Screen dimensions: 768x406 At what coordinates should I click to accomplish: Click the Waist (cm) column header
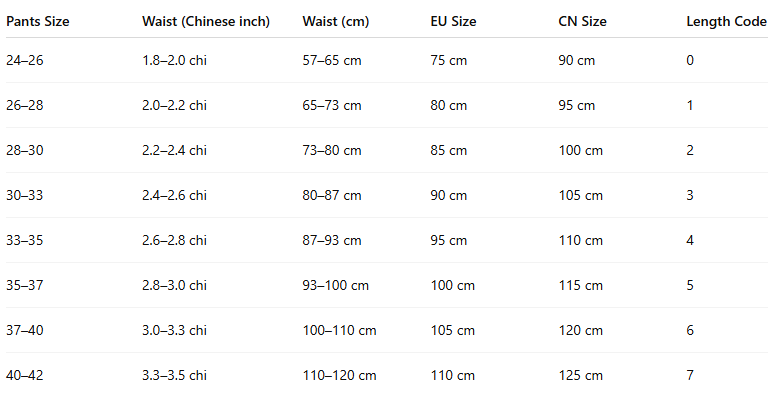(339, 21)
